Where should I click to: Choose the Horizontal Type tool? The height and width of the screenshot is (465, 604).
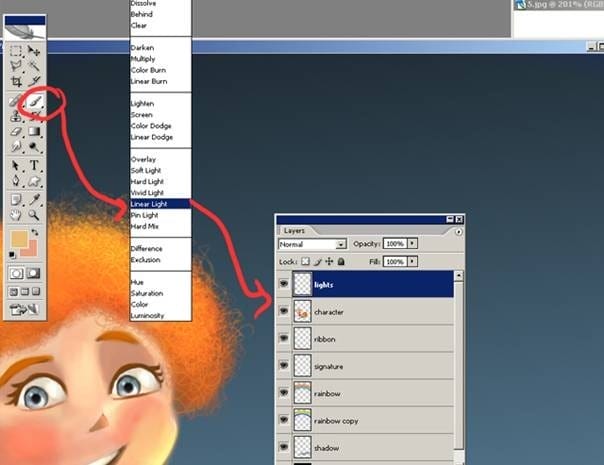pos(35,165)
